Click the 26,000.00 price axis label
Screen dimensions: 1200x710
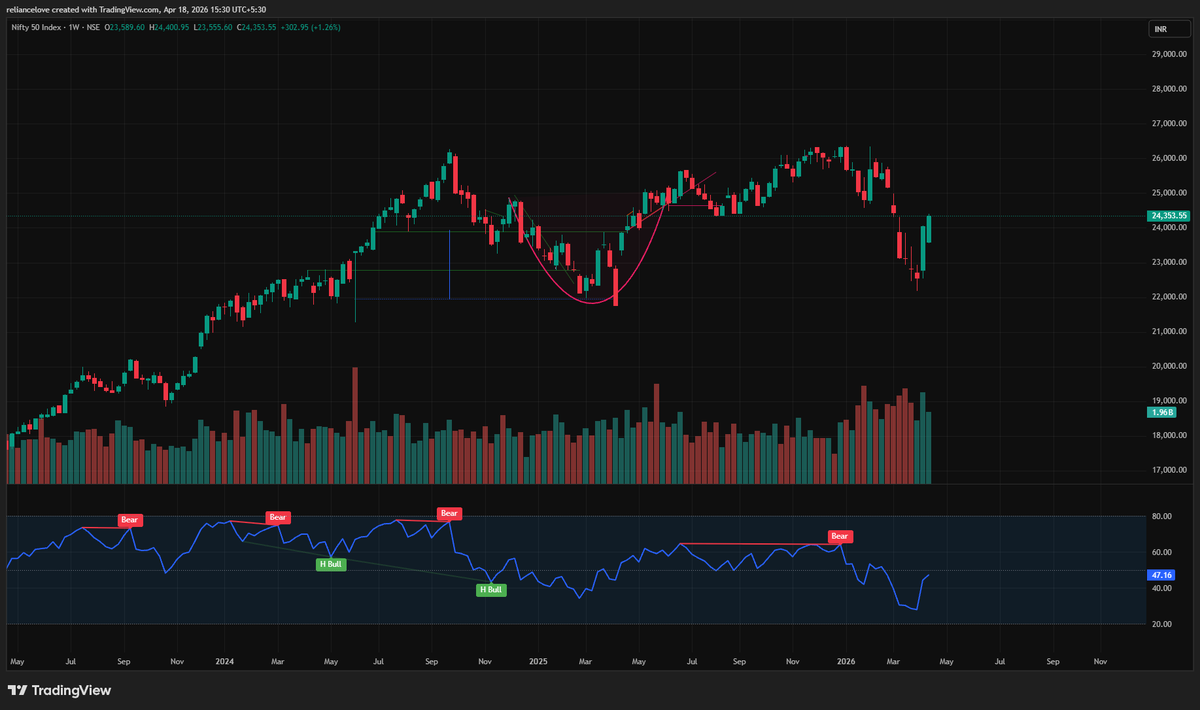pyautogui.click(x=1168, y=159)
